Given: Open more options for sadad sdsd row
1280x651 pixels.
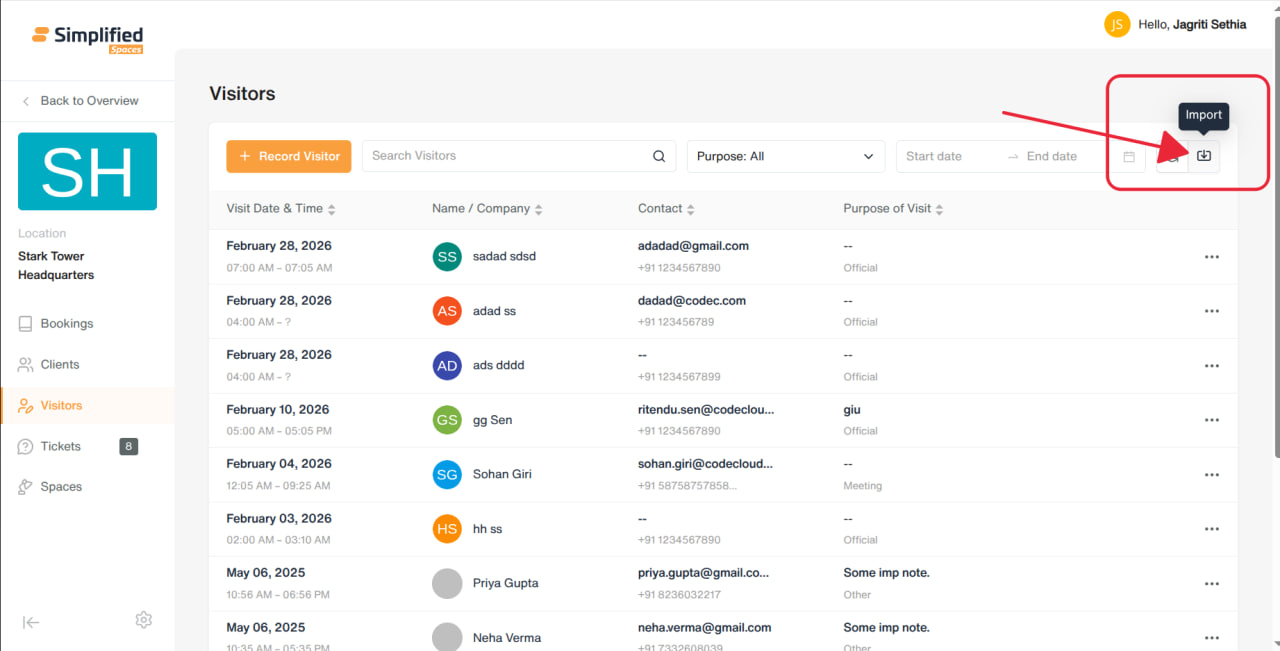Looking at the screenshot, I should point(1212,257).
